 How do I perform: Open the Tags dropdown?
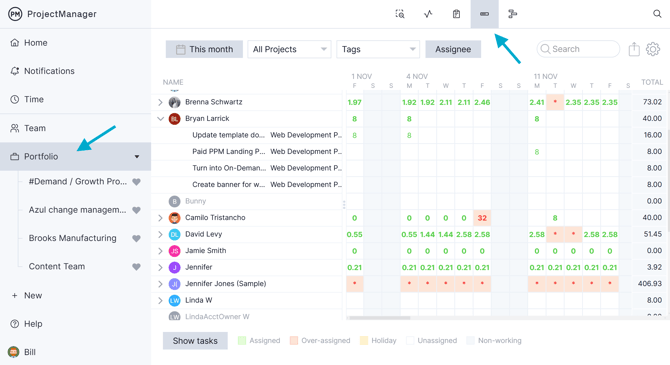pos(378,49)
